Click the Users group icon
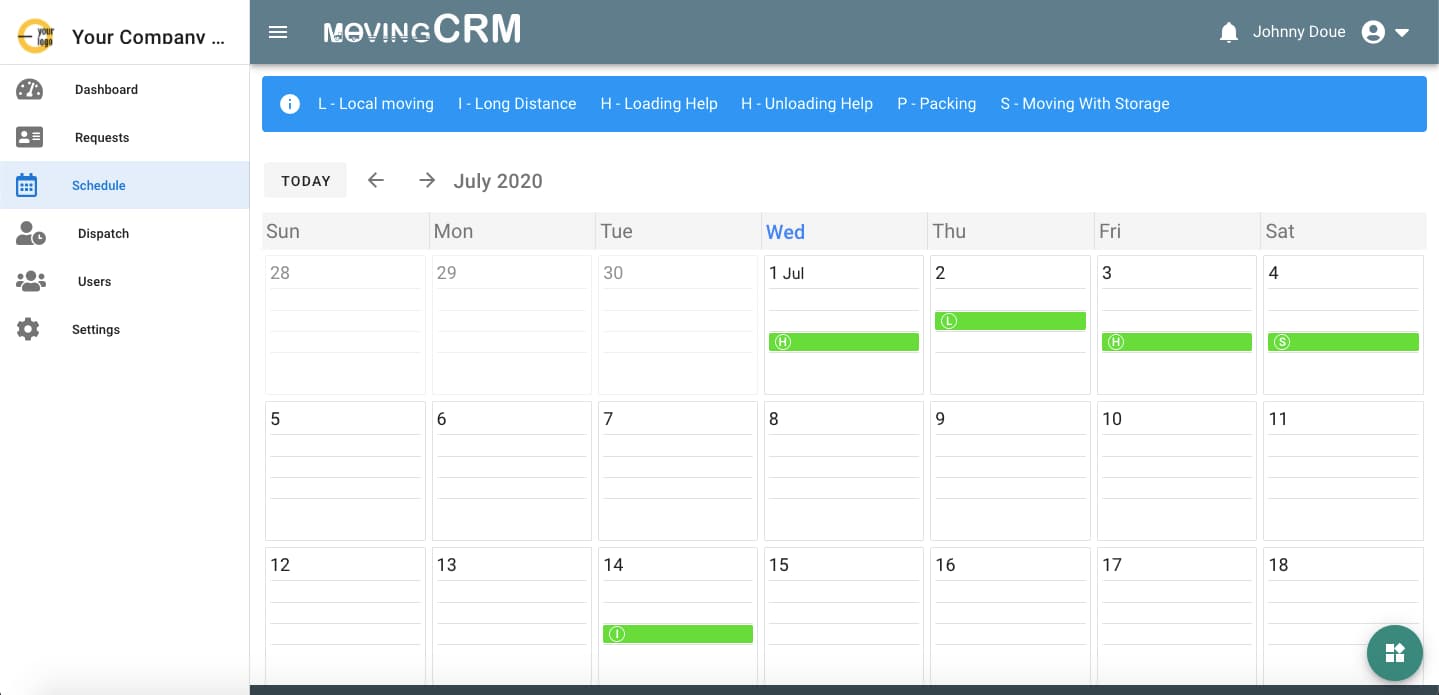 [30, 281]
